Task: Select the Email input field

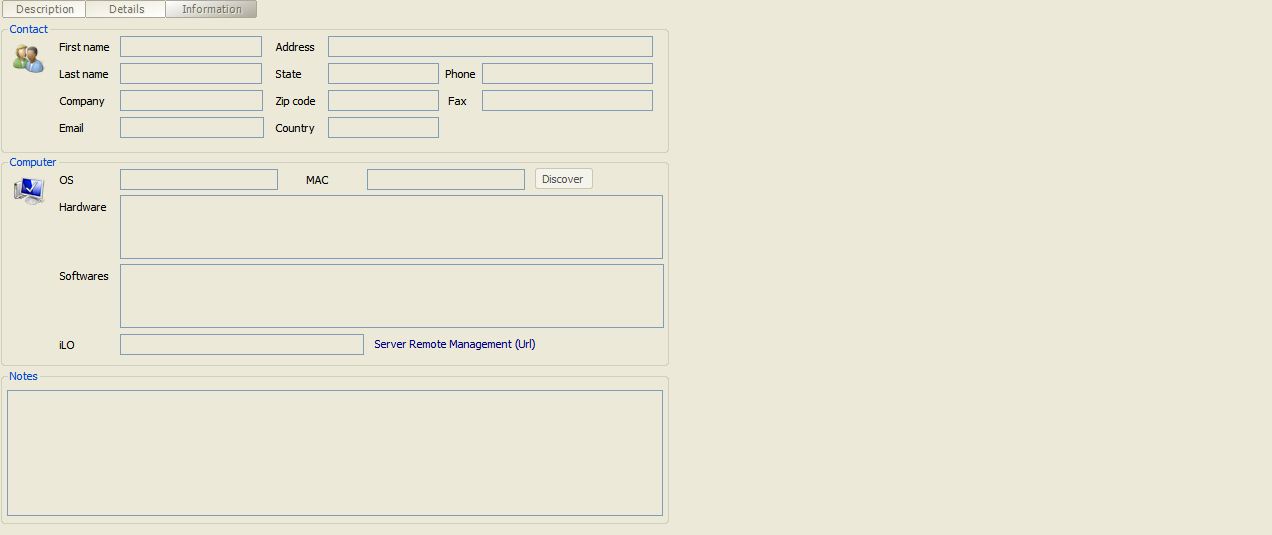Action: pyautogui.click(x=191, y=128)
